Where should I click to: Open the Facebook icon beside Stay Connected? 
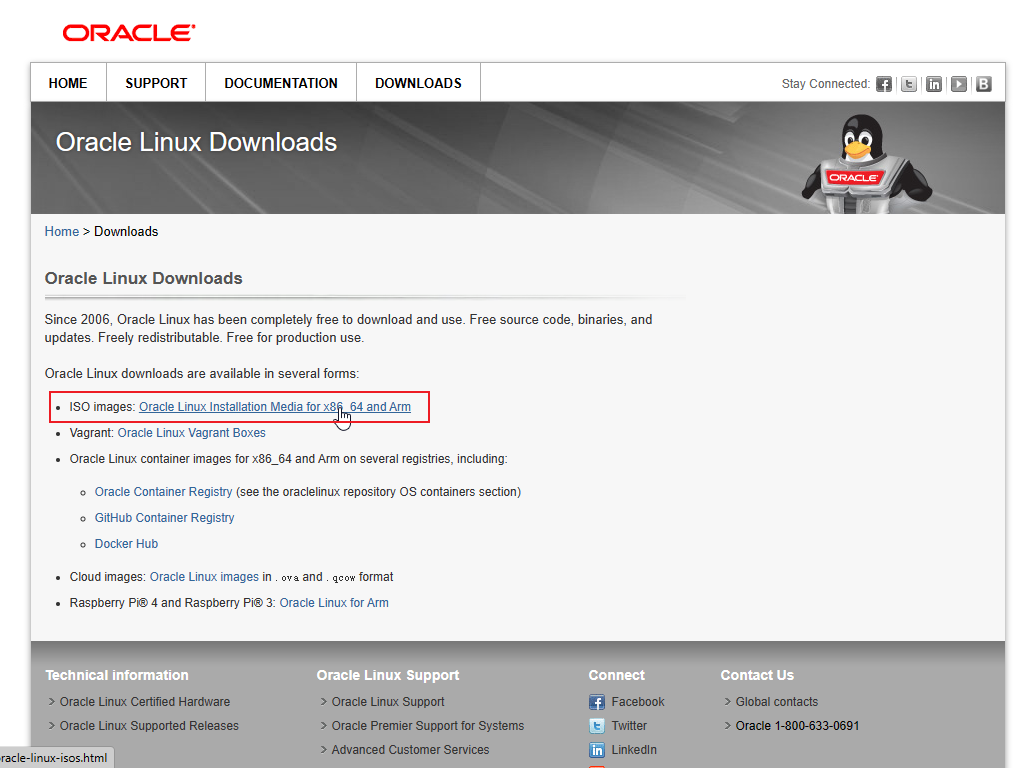coord(884,84)
